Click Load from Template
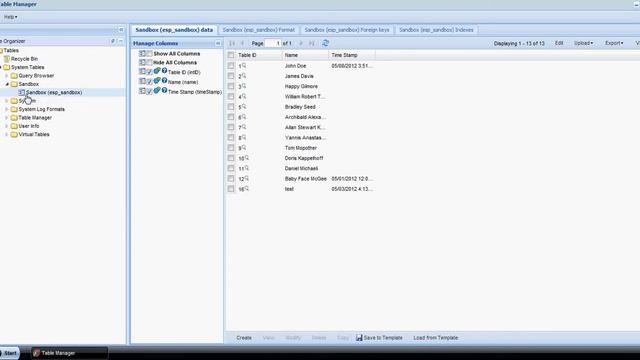The height and width of the screenshot is (360, 640). [436, 338]
